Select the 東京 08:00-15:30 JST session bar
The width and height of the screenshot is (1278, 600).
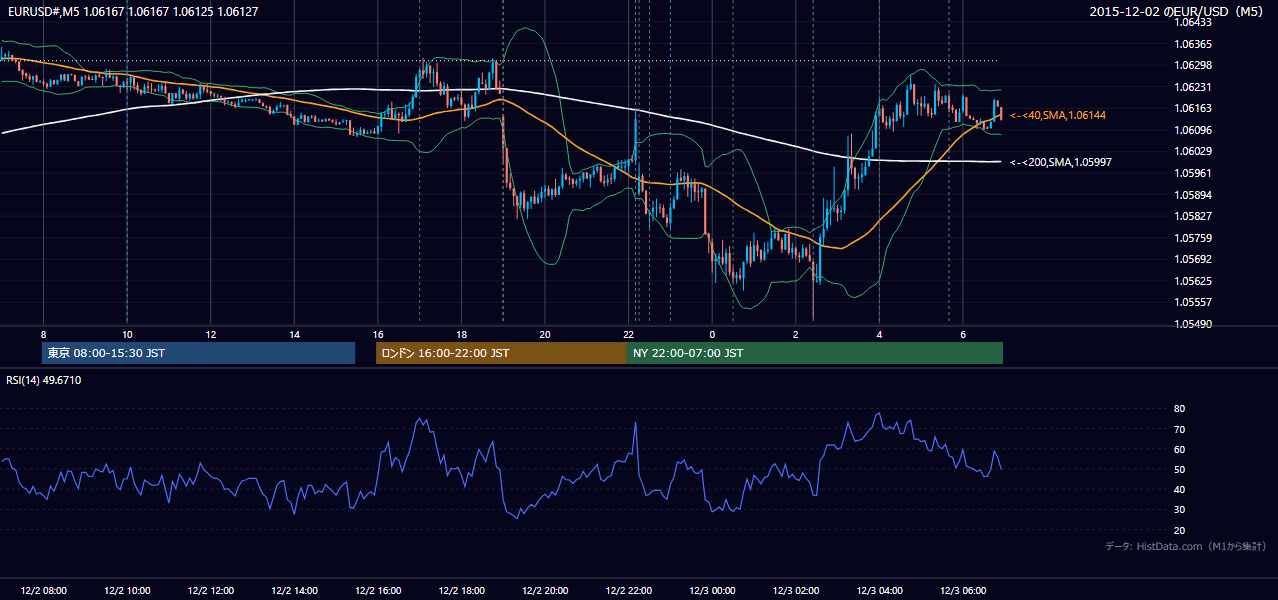[x=199, y=353]
